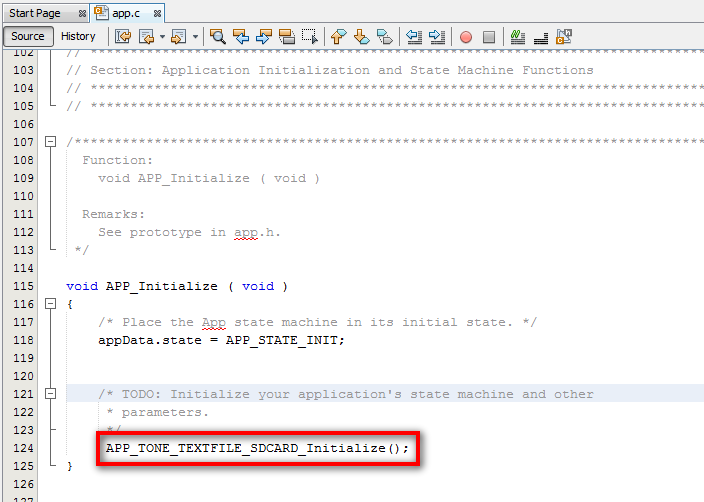The image size is (704, 502).
Task: Click the Find Selection magnifier icon
Action: click(x=217, y=37)
